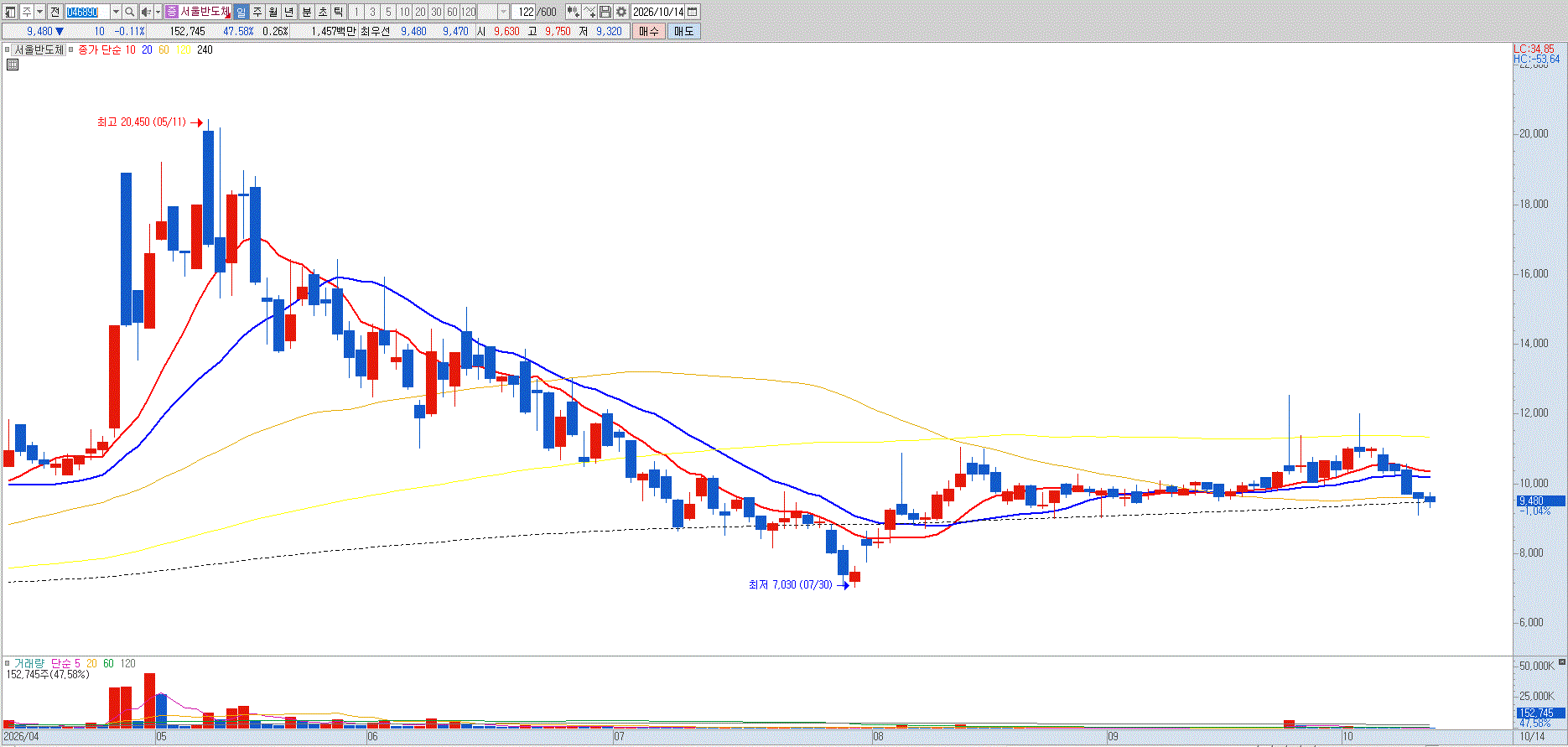Click the save floppy disk icon
The width and height of the screenshot is (1568, 747).
click(605, 12)
